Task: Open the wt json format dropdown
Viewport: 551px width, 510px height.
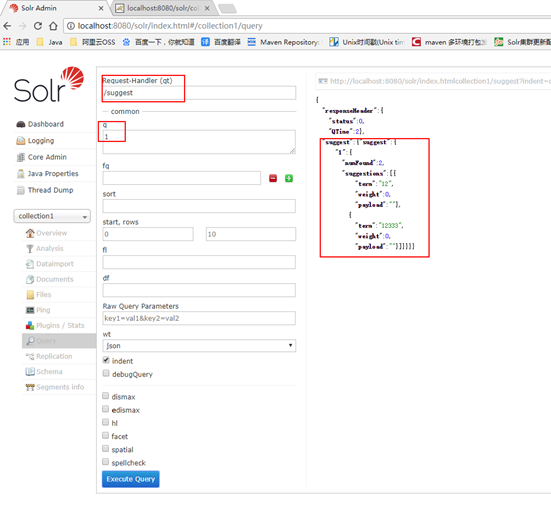Action: click(x=199, y=346)
